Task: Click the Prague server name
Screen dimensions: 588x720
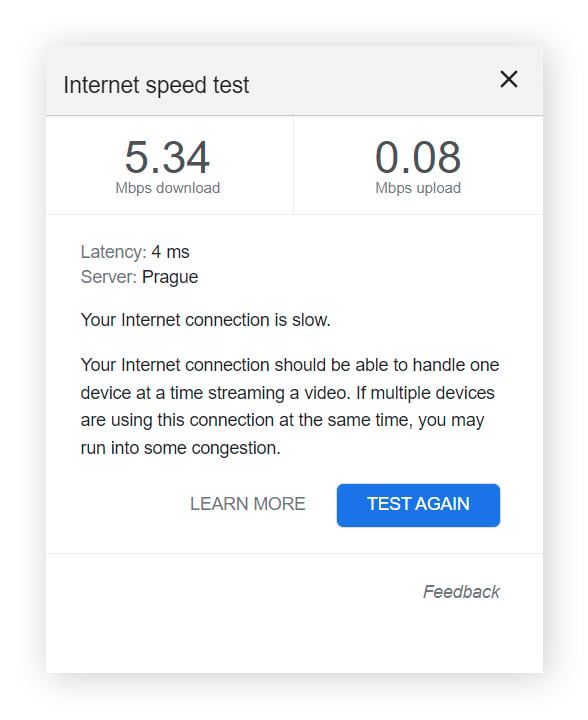Action: click(x=170, y=277)
